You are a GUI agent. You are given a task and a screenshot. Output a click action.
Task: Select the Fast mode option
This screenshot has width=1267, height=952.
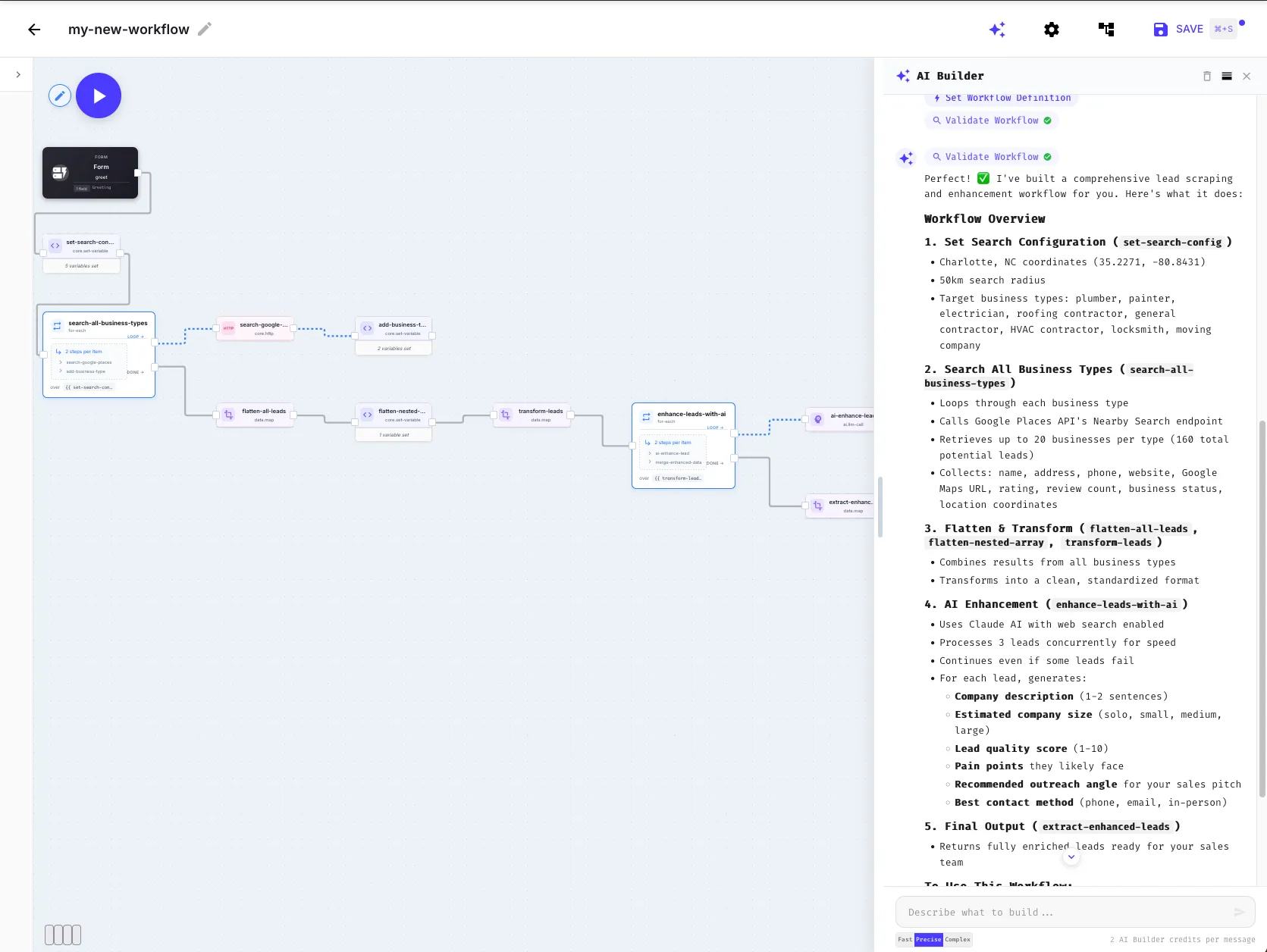[x=905, y=939]
